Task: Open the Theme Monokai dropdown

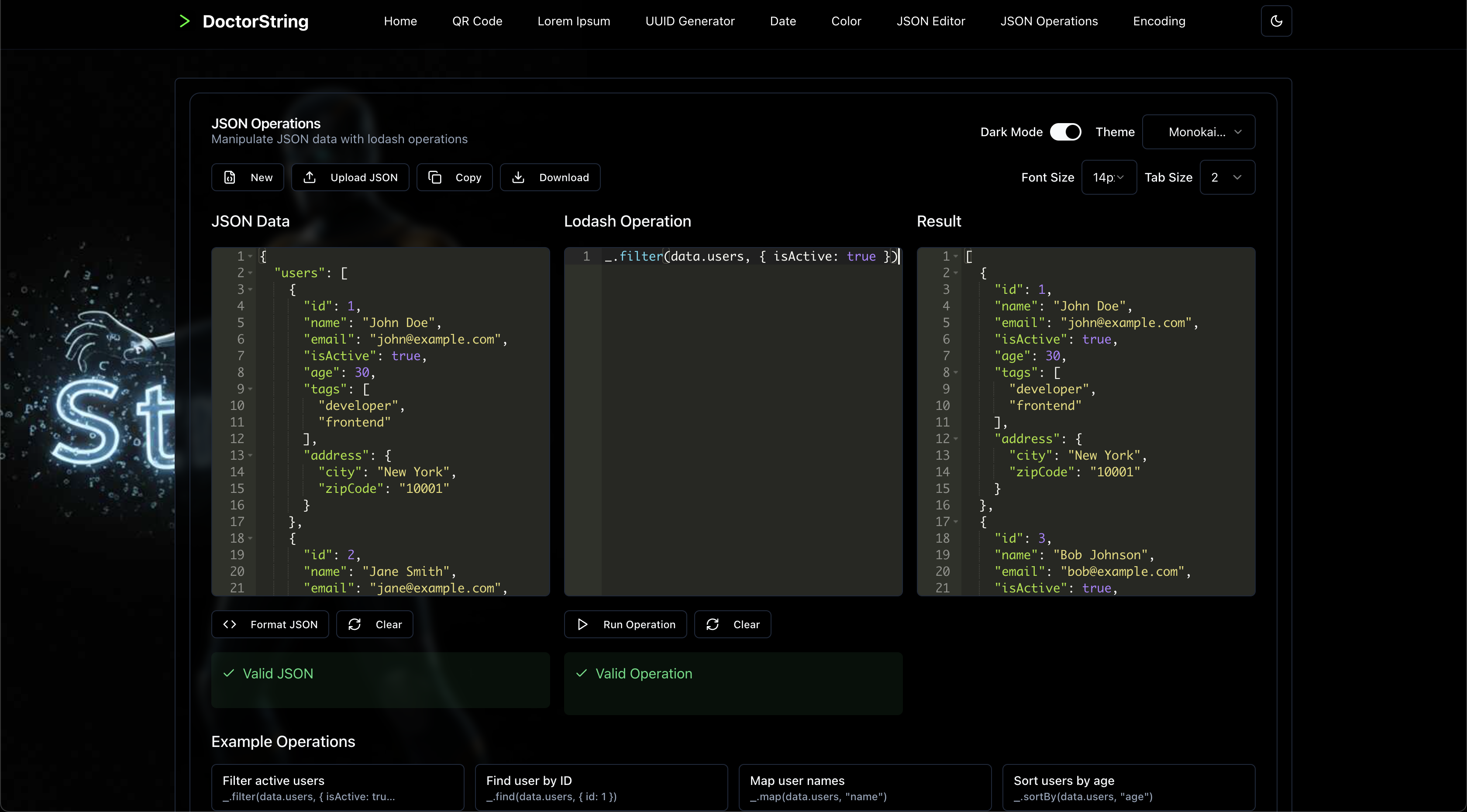Action: [x=1198, y=132]
